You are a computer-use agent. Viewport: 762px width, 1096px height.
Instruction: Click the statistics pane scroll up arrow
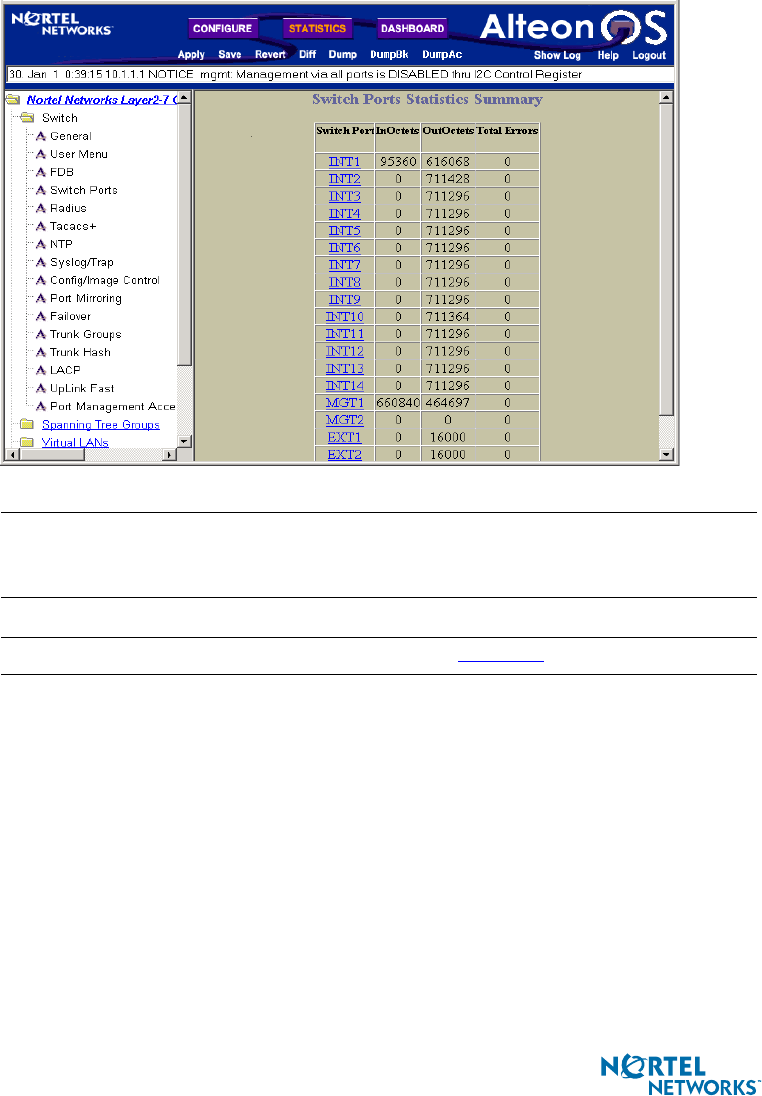click(667, 97)
